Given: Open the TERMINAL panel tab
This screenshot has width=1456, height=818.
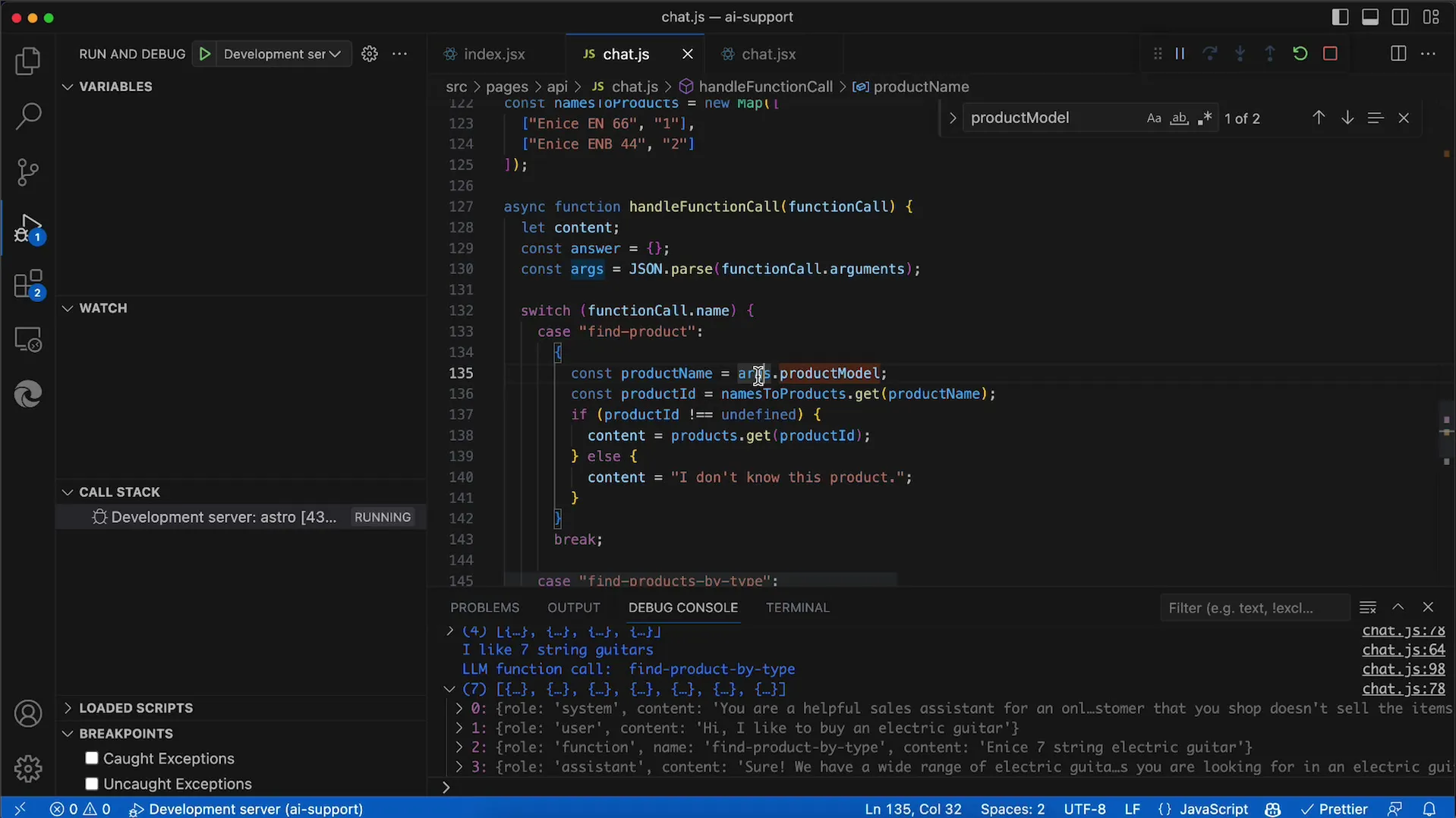Looking at the screenshot, I should click(797, 608).
